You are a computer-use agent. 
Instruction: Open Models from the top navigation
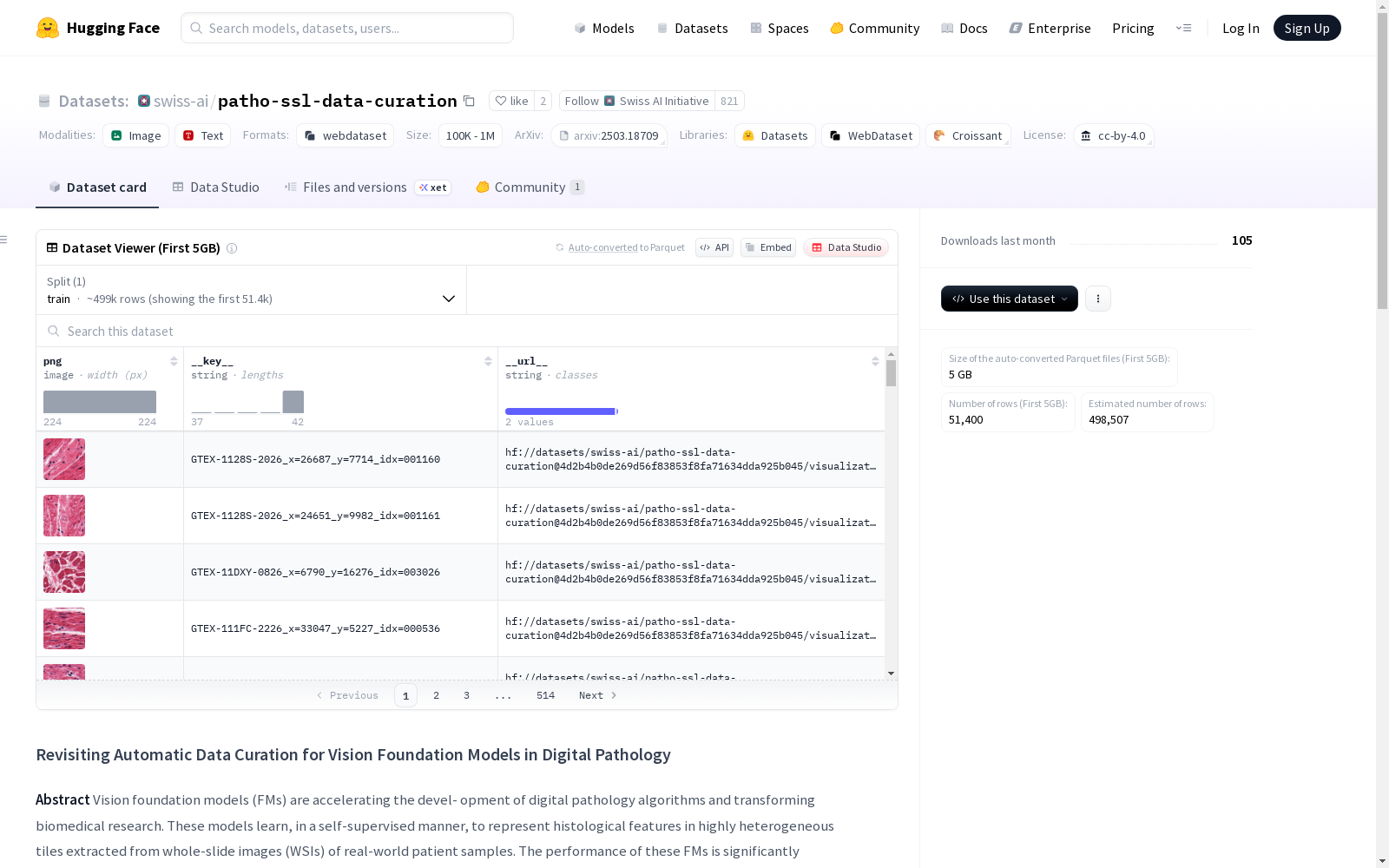tap(604, 28)
